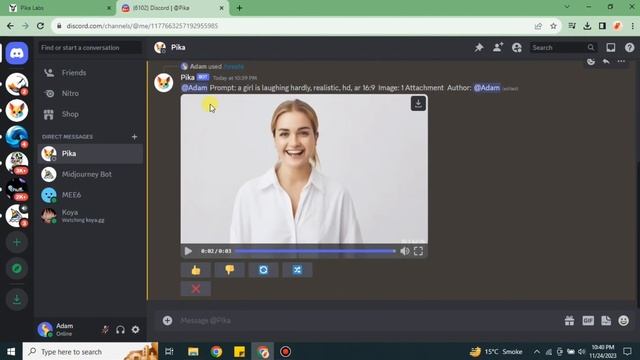Reload the browser page
The image size is (640, 360).
[40, 26]
